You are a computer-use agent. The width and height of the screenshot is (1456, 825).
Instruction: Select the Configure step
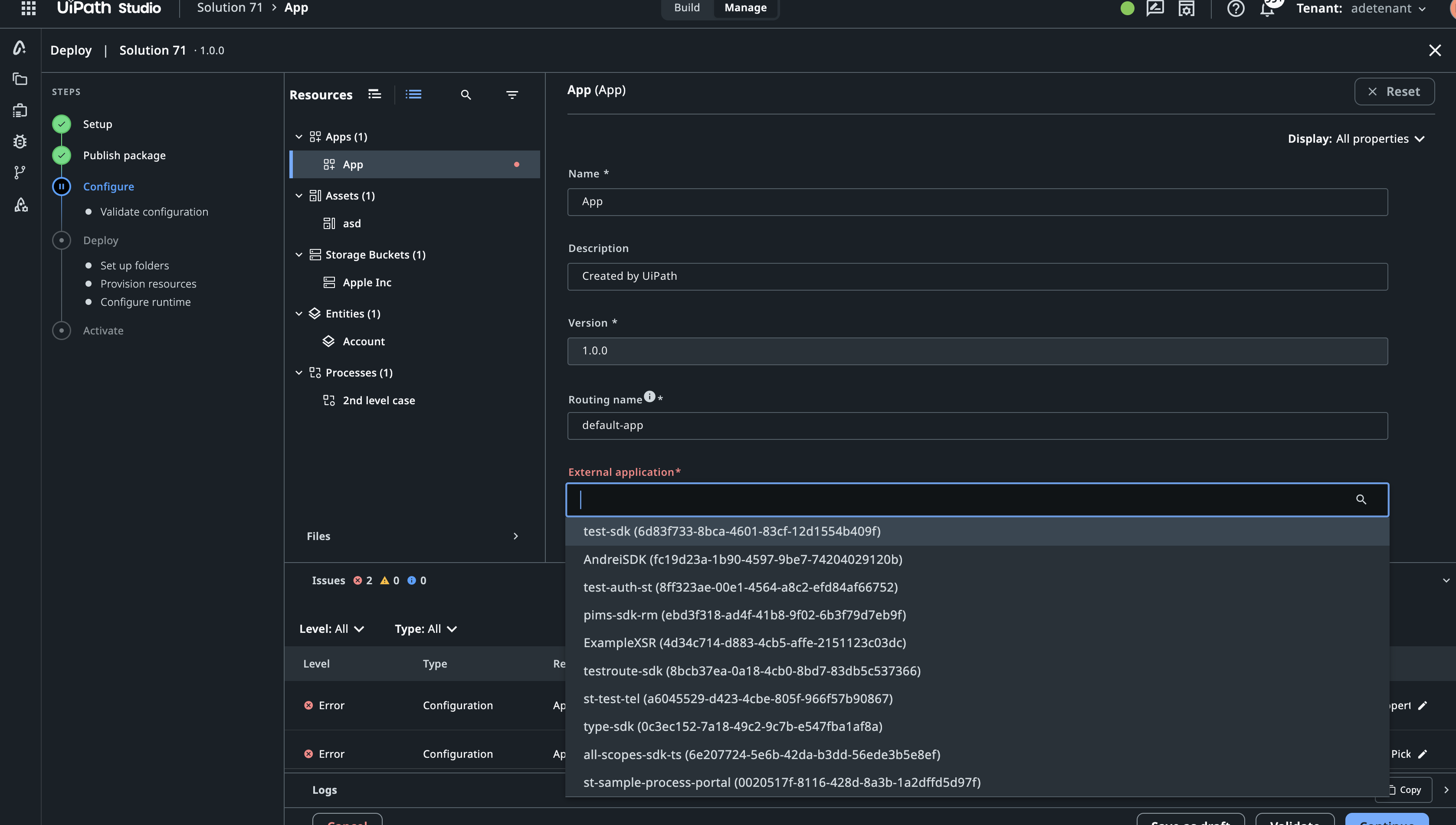(108, 187)
